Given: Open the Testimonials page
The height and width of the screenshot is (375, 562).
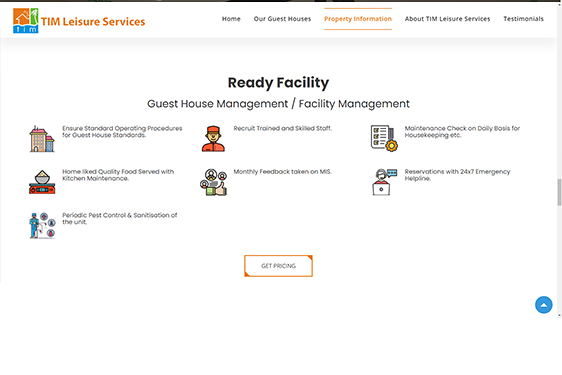Looking at the screenshot, I should (x=523, y=19).
